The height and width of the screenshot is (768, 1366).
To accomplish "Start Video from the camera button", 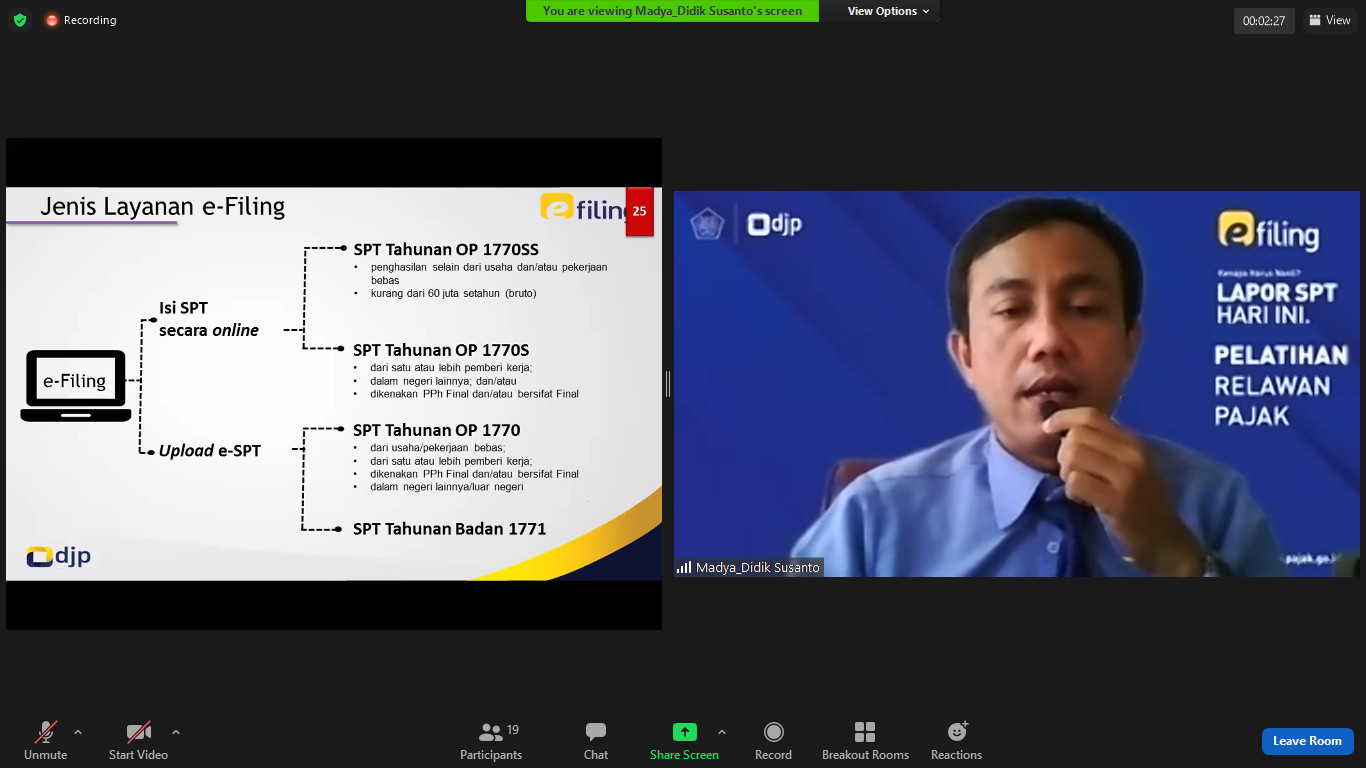I will [138, 741].
